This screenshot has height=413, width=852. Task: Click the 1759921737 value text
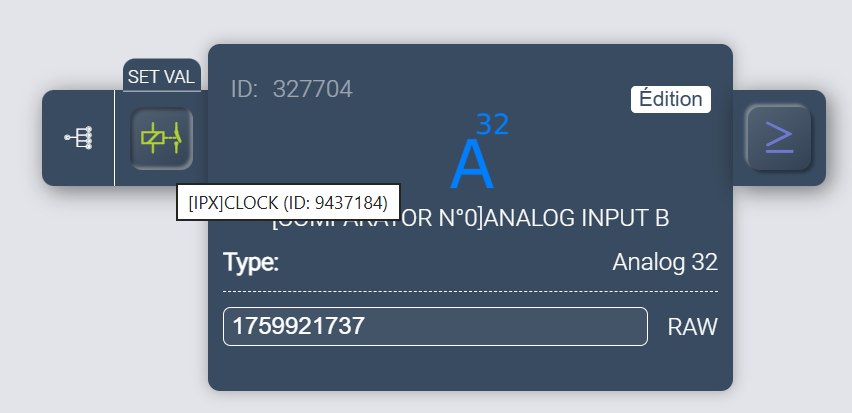pos(299,326)
